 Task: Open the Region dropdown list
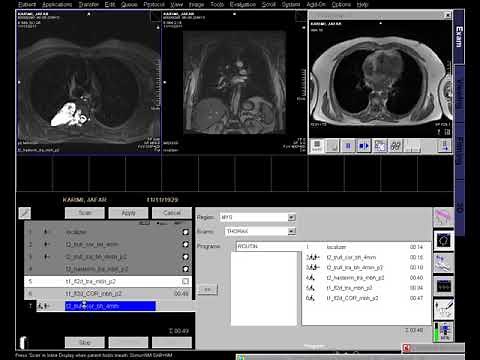point(292,217)
